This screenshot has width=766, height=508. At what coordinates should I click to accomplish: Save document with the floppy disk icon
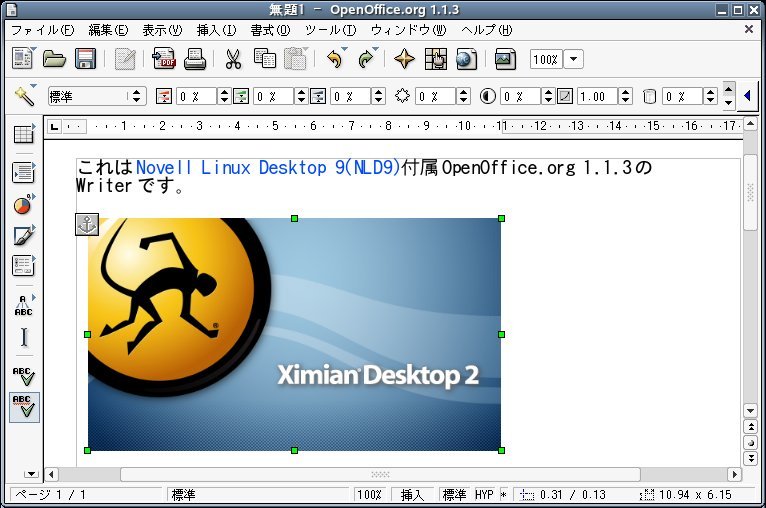pyautogui.click(x=85, y=59)
